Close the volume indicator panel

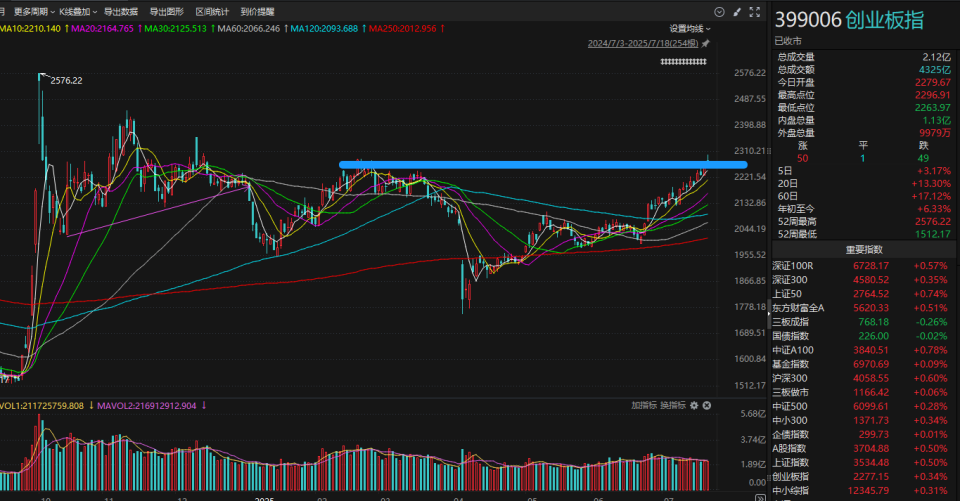tap(707, 405)
